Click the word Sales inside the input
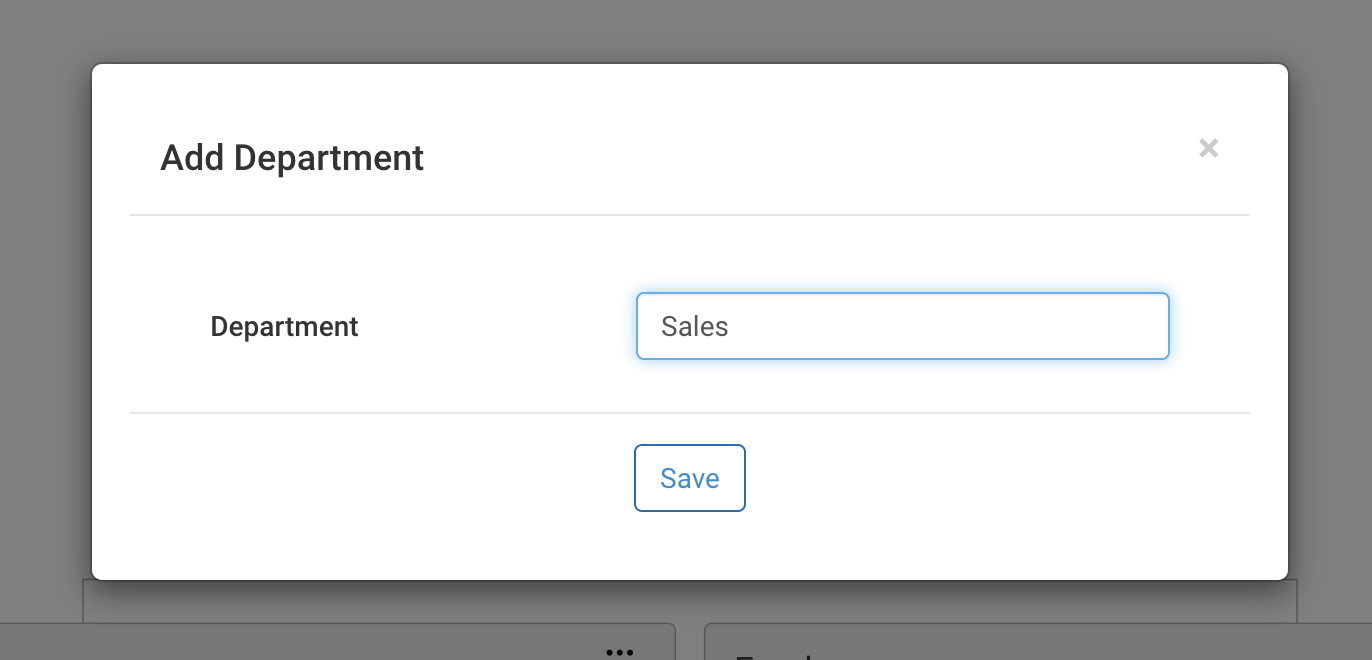This screenshot has height=660, width=1372. point(694,326)
